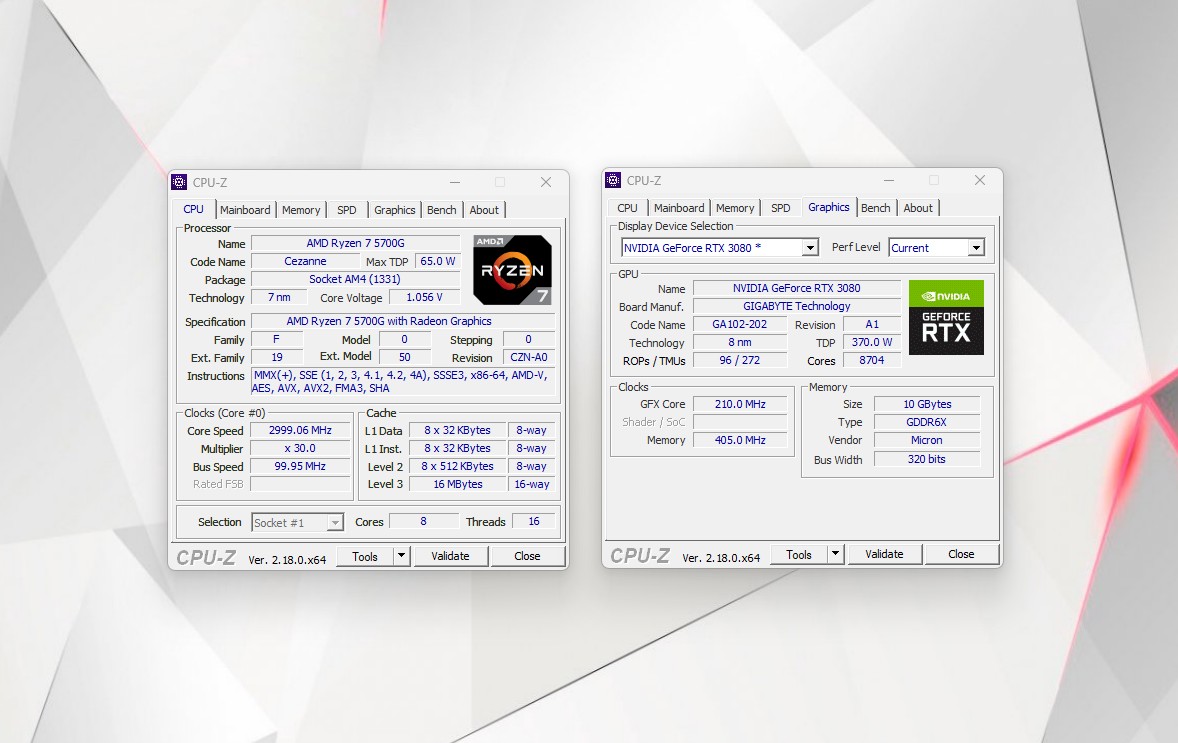
Task: Close the right CPU-Z window with X
Action: click(980, 180)
